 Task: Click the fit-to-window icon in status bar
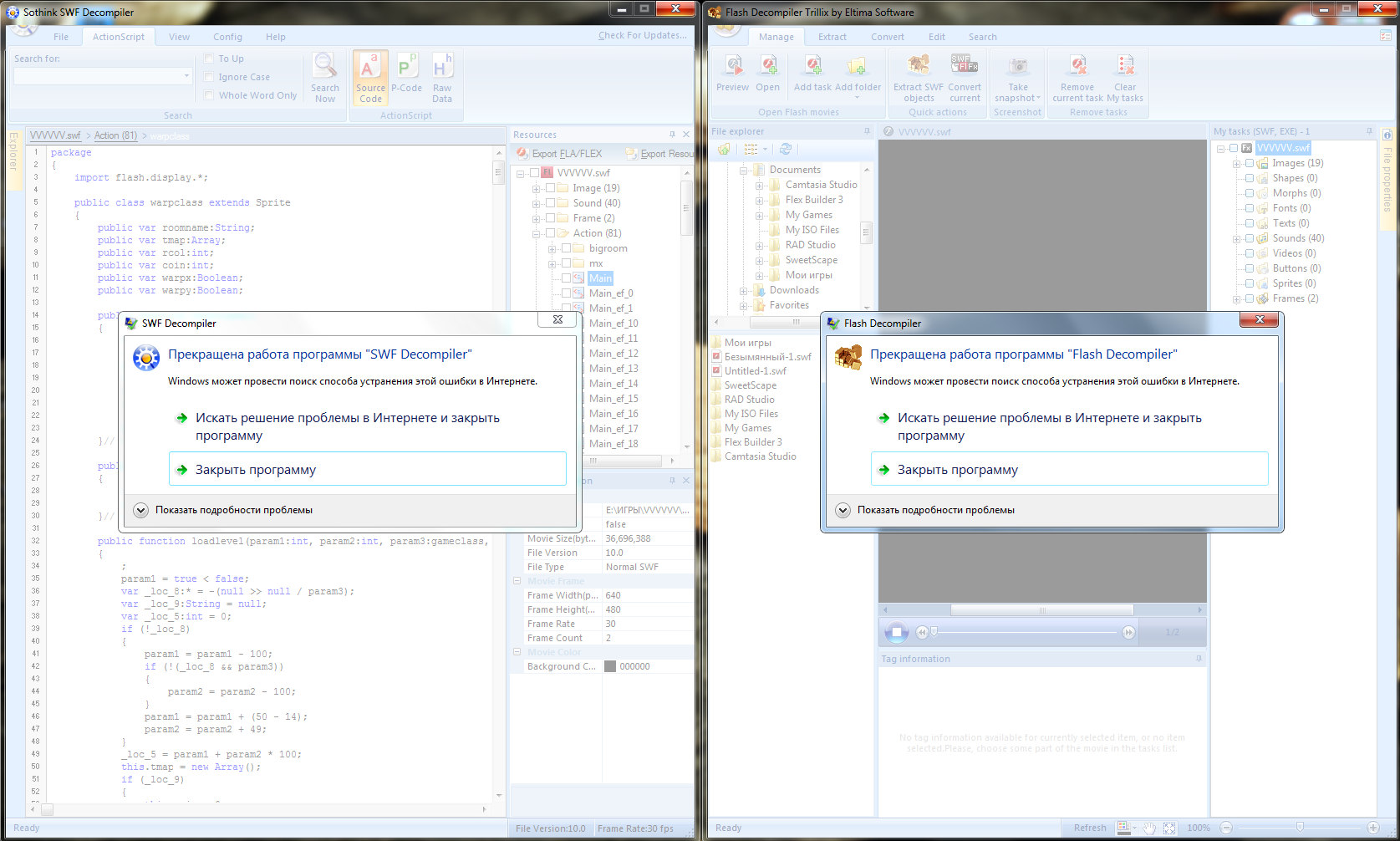coord(1169,828)
